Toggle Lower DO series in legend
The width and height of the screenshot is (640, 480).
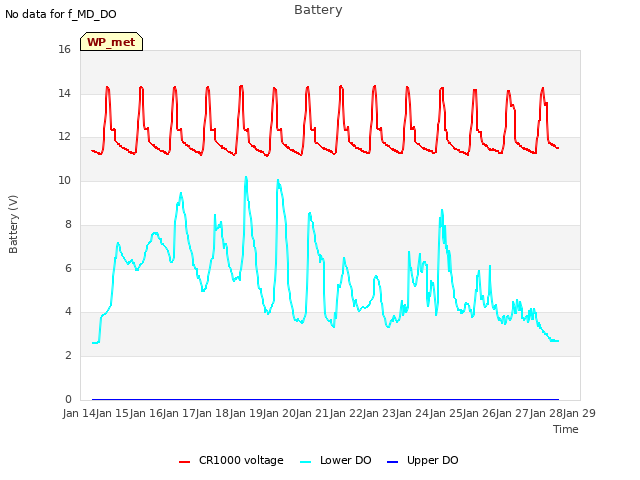point(336,460)
